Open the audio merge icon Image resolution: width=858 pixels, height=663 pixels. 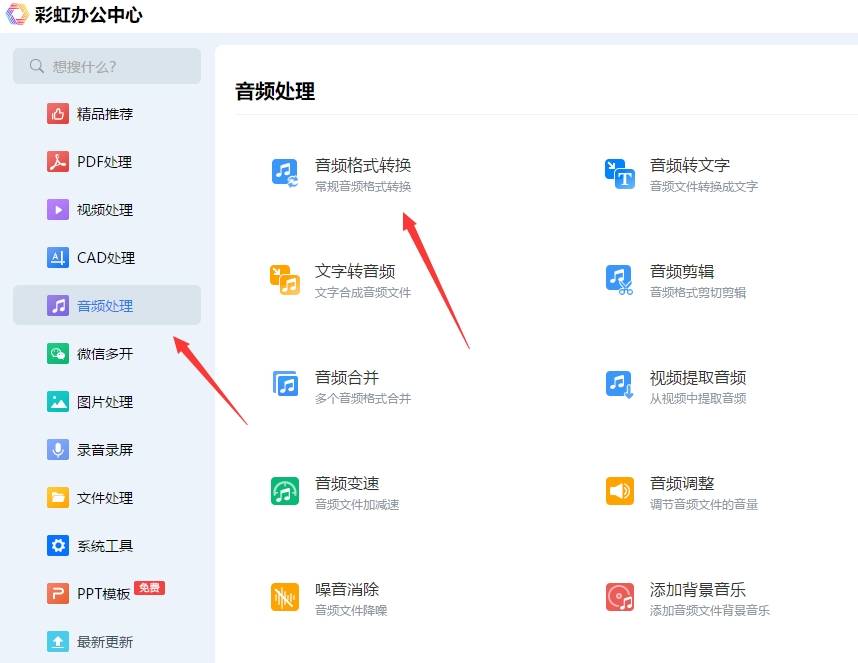[x=285, y=385]
